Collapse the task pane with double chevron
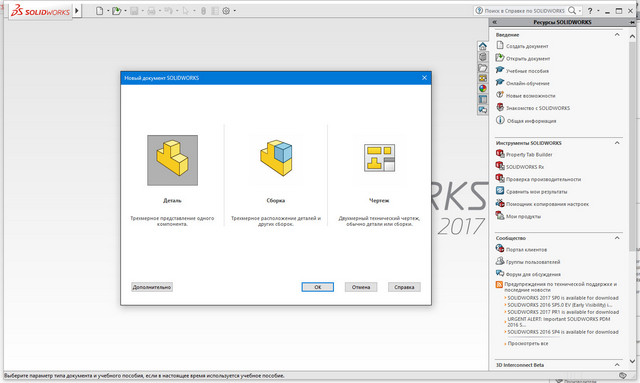The image size is (640, 383). 494,22
